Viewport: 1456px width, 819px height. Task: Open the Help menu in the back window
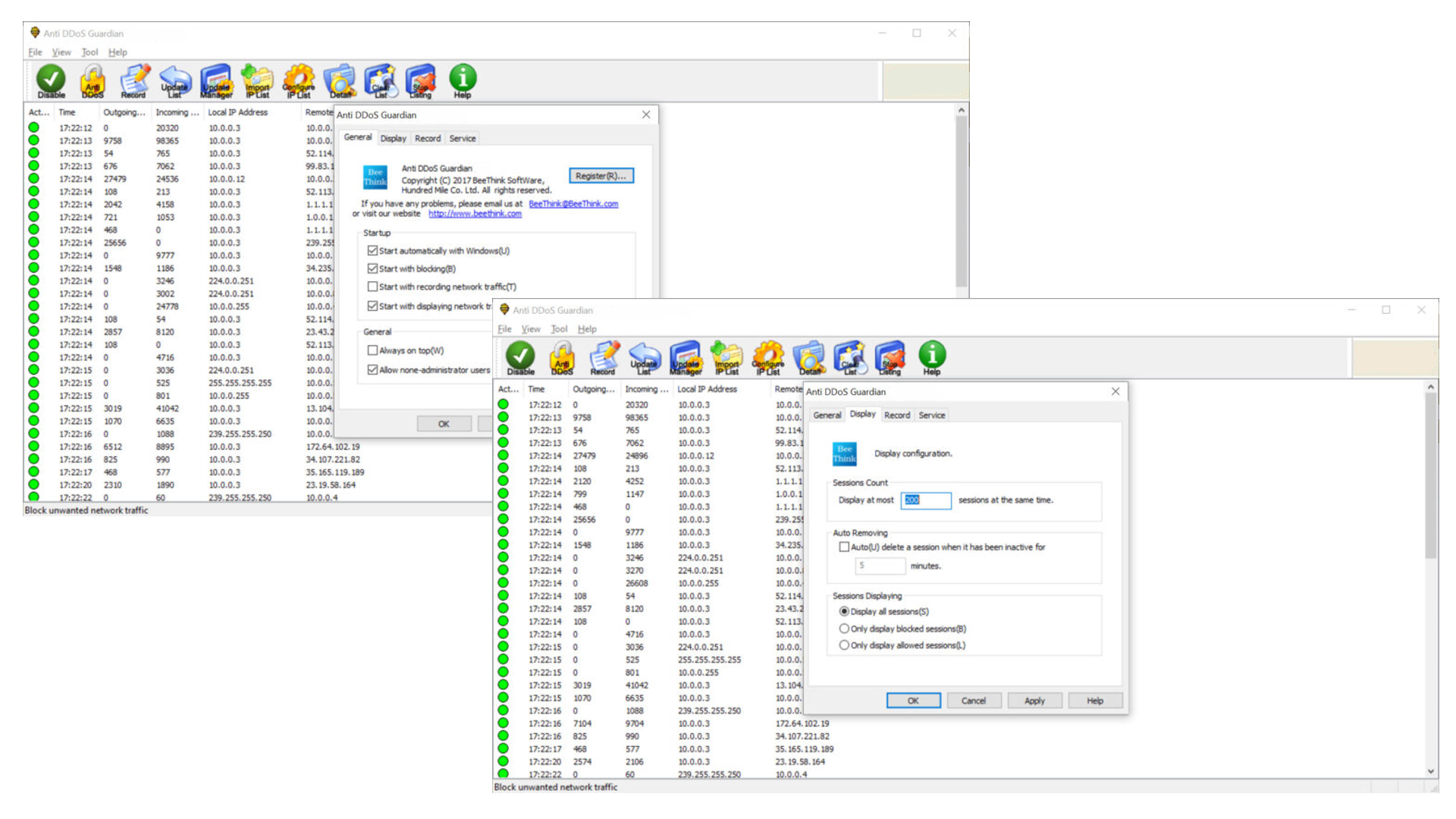click(118, 52)
